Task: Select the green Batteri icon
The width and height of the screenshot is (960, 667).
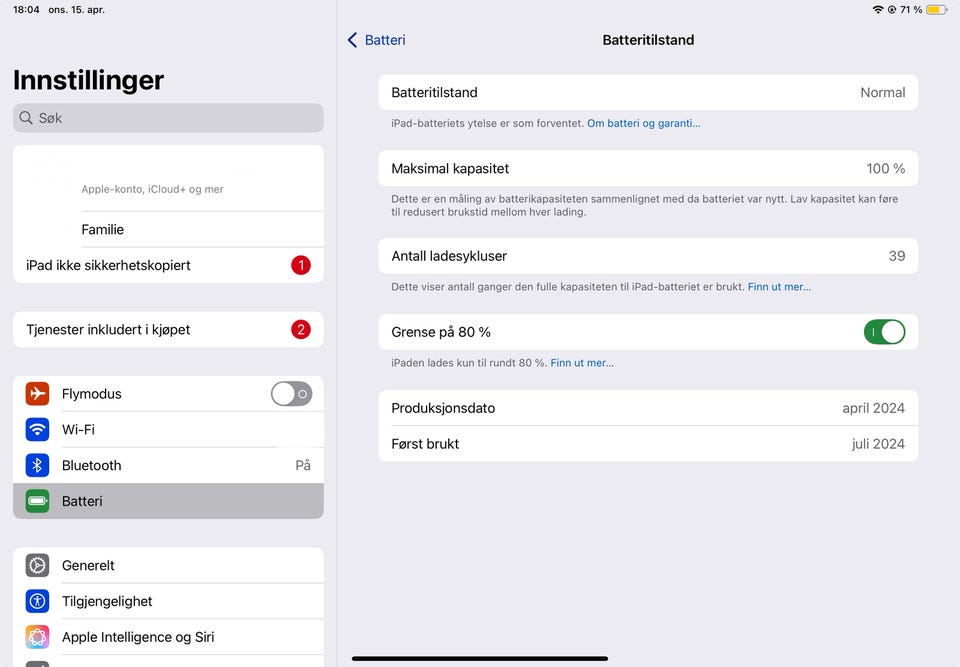Action: click(x=37, y=501)
